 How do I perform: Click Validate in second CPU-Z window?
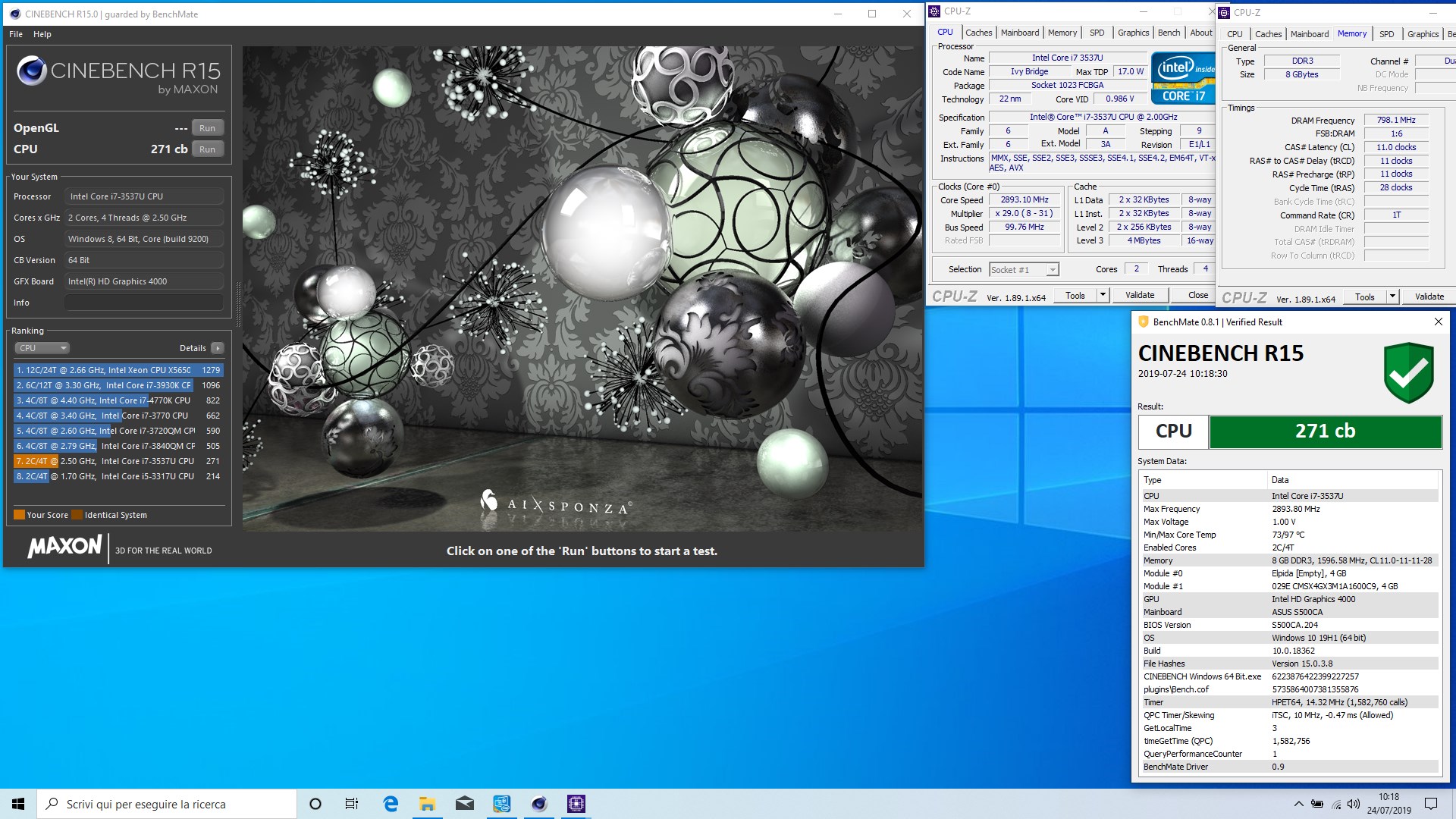(1429, 297)
